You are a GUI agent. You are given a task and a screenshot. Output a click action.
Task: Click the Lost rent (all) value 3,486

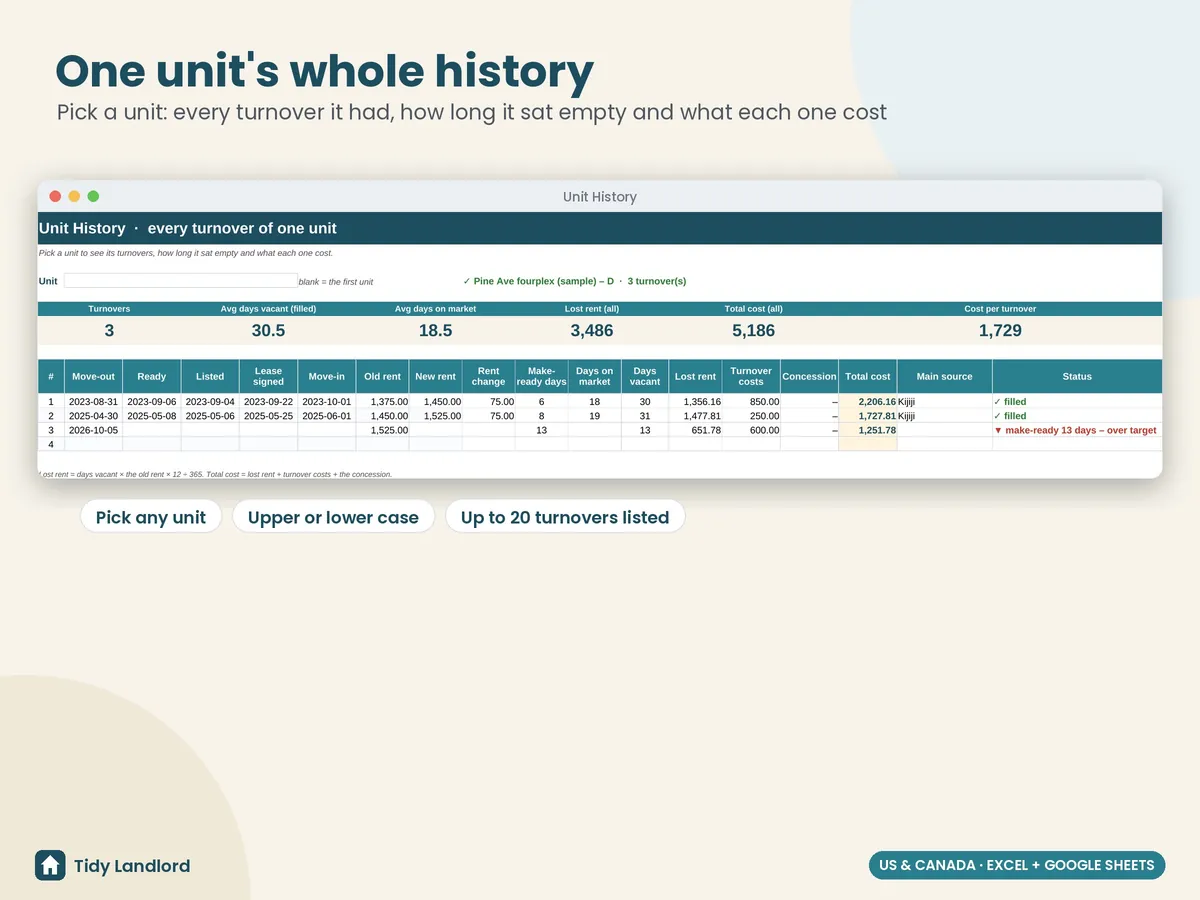(x=592, y=330)
